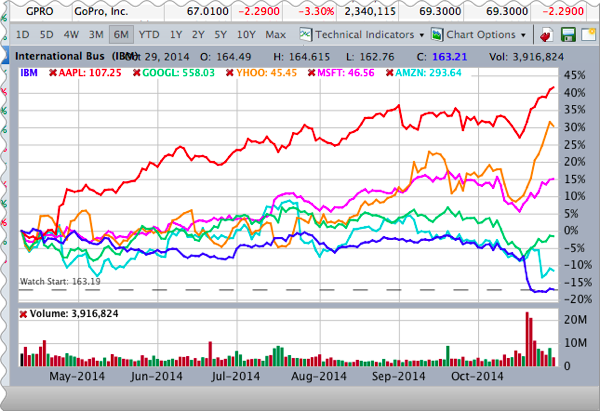Remove MSFT comparison with red X
Viewport: 600px width, 411px height.
pyautogui.click(x=312, y=73)
